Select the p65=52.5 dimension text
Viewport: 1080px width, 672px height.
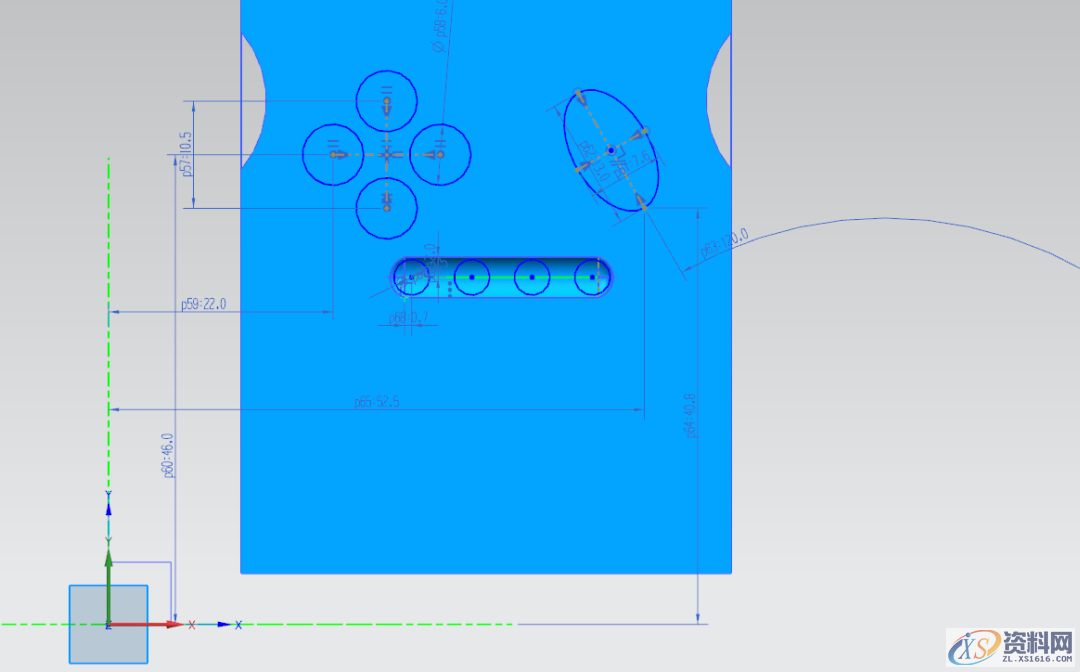coord(378,402)
